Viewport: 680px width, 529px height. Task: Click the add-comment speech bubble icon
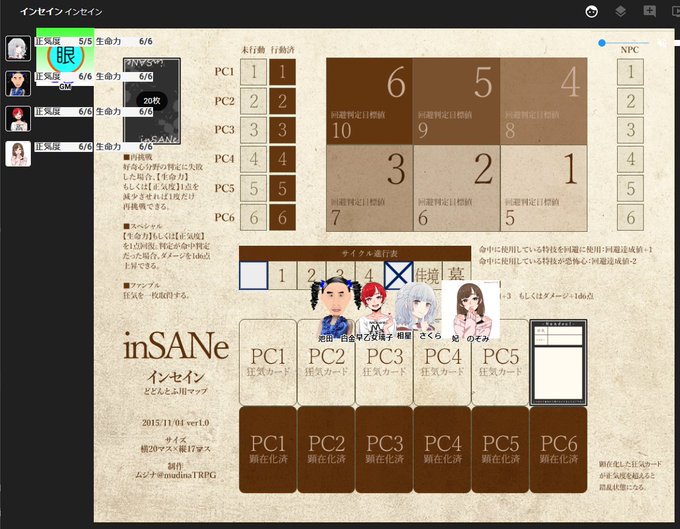[x=649, y=12]
